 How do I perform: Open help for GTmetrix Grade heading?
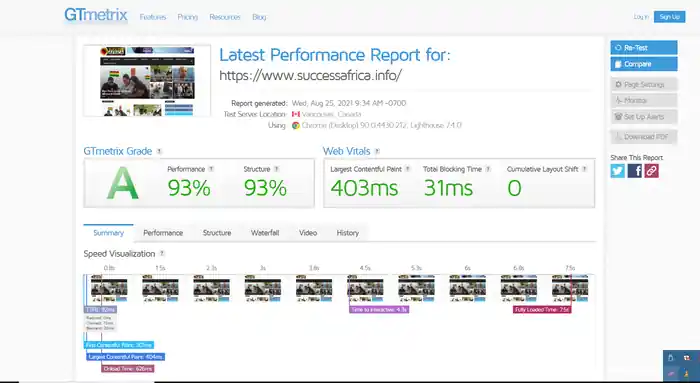[x=159, y=151]
